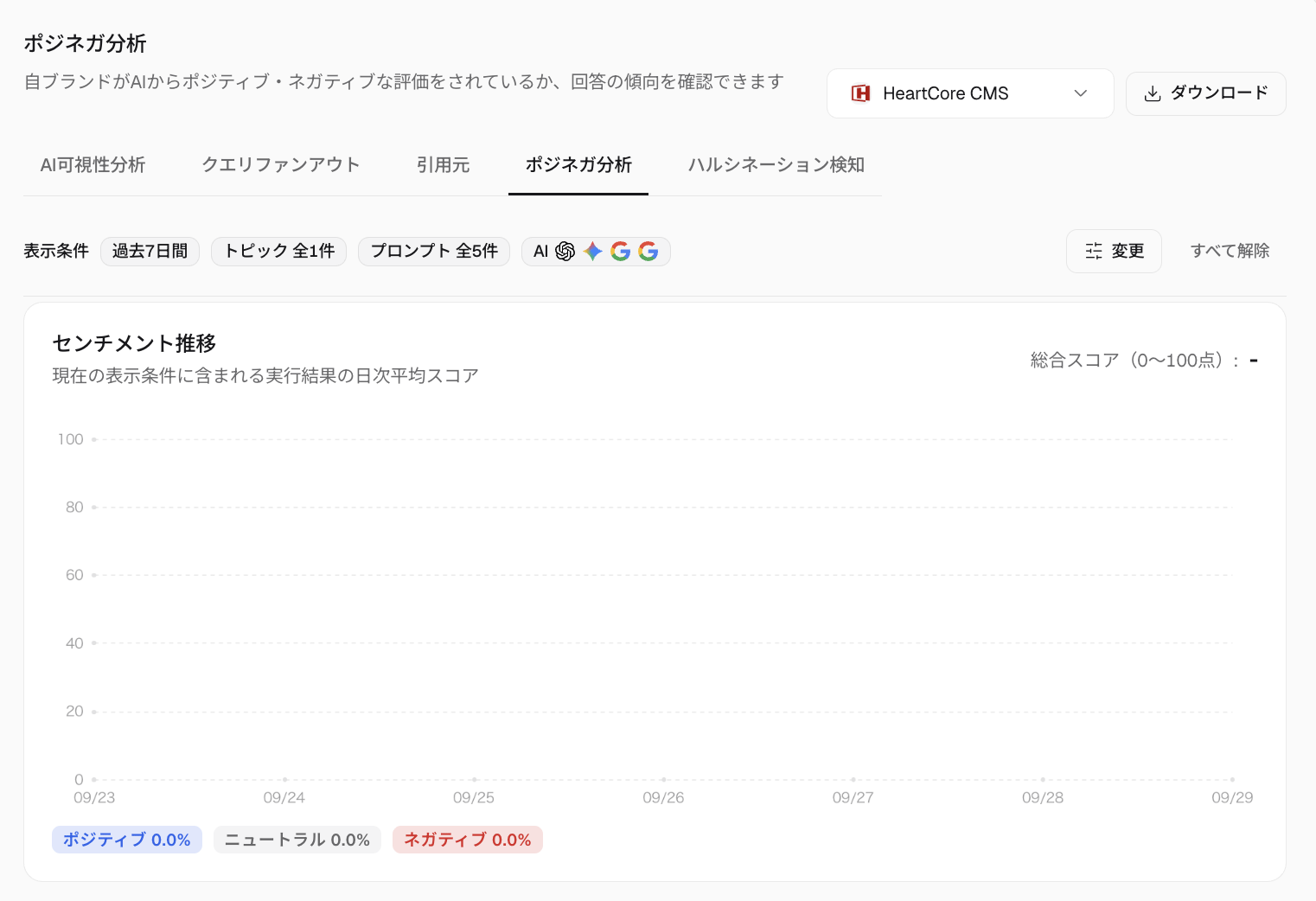Open the 過去7日間 period filter chip
Screen dimensions: 1316x901
(x=150, y=251)
